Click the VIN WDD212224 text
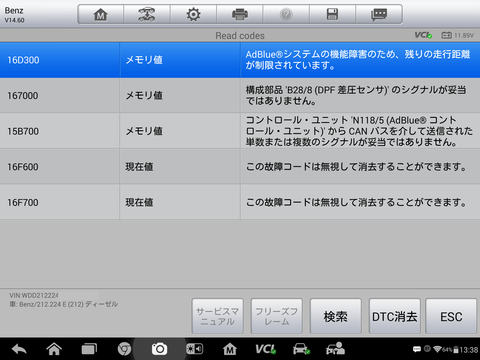This screenshot has width=480, height=360. [34, 295]
